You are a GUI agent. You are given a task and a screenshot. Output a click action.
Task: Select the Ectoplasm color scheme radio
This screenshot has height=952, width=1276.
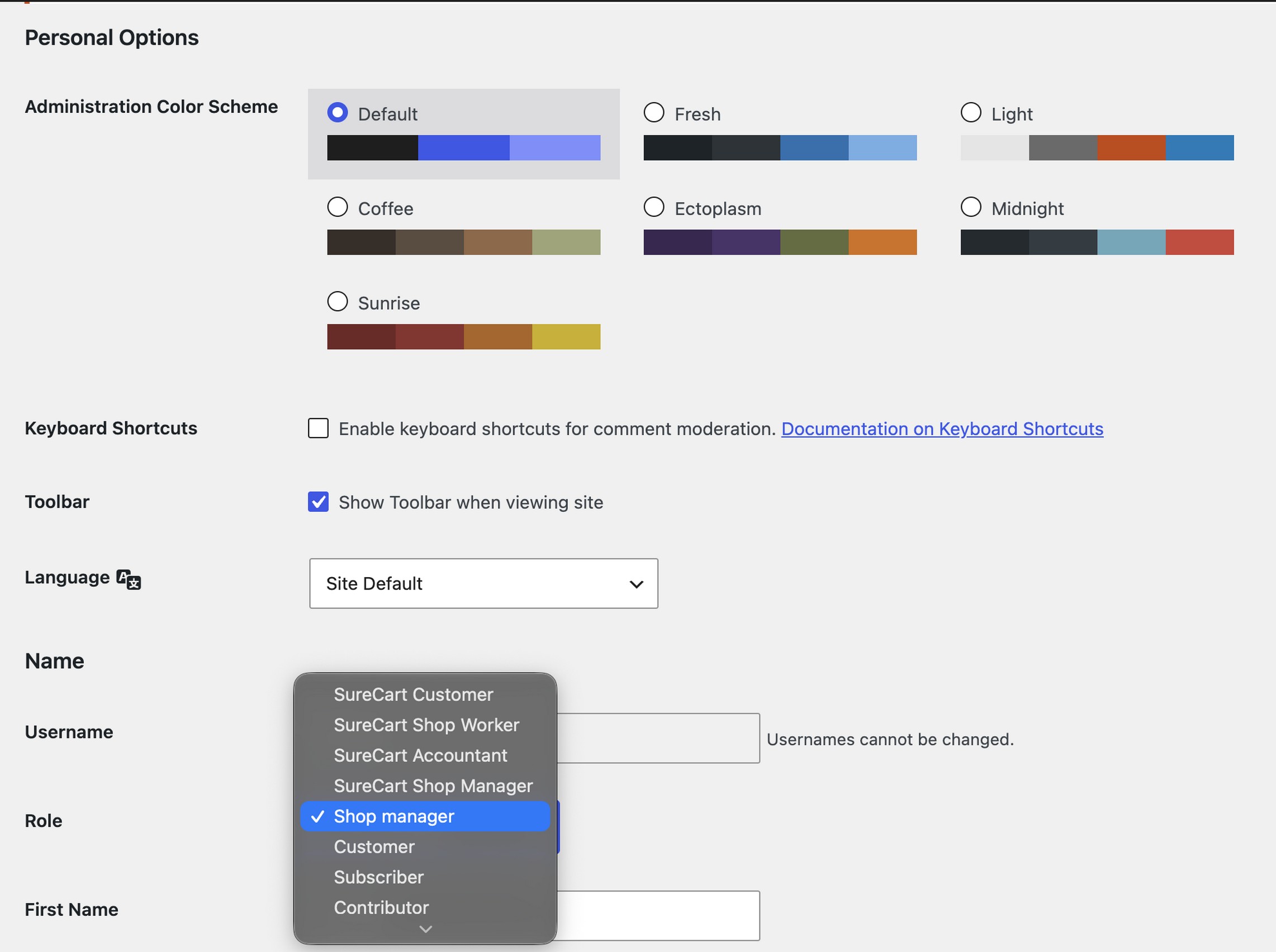(653, 207)
